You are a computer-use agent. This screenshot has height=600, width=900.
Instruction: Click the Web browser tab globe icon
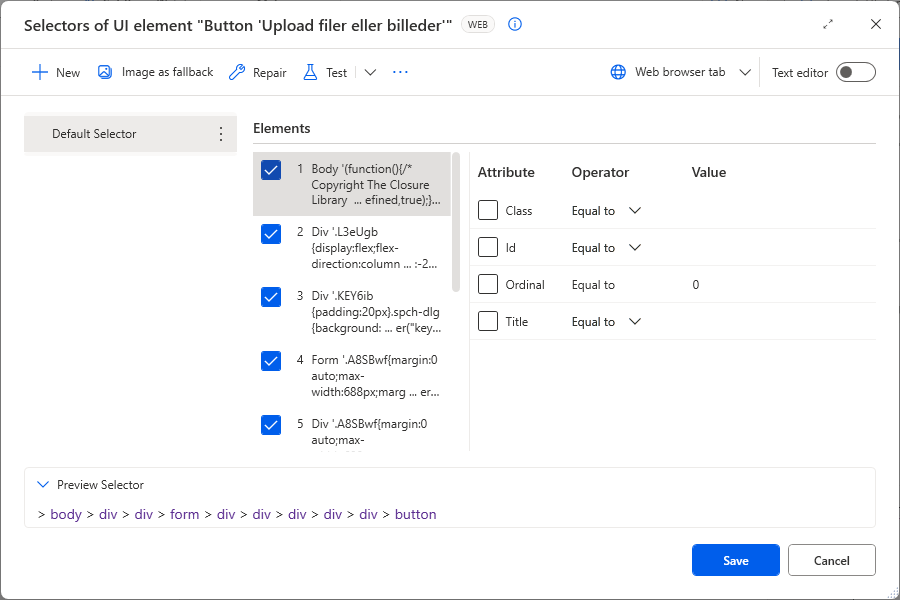point(618,72)
